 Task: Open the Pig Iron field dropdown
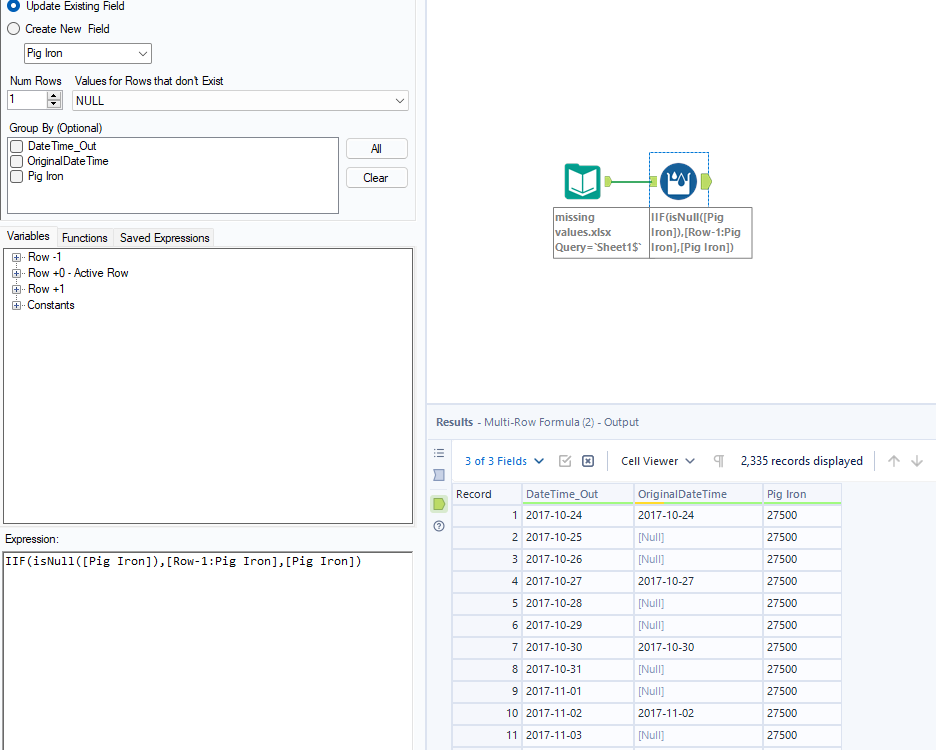143,52
